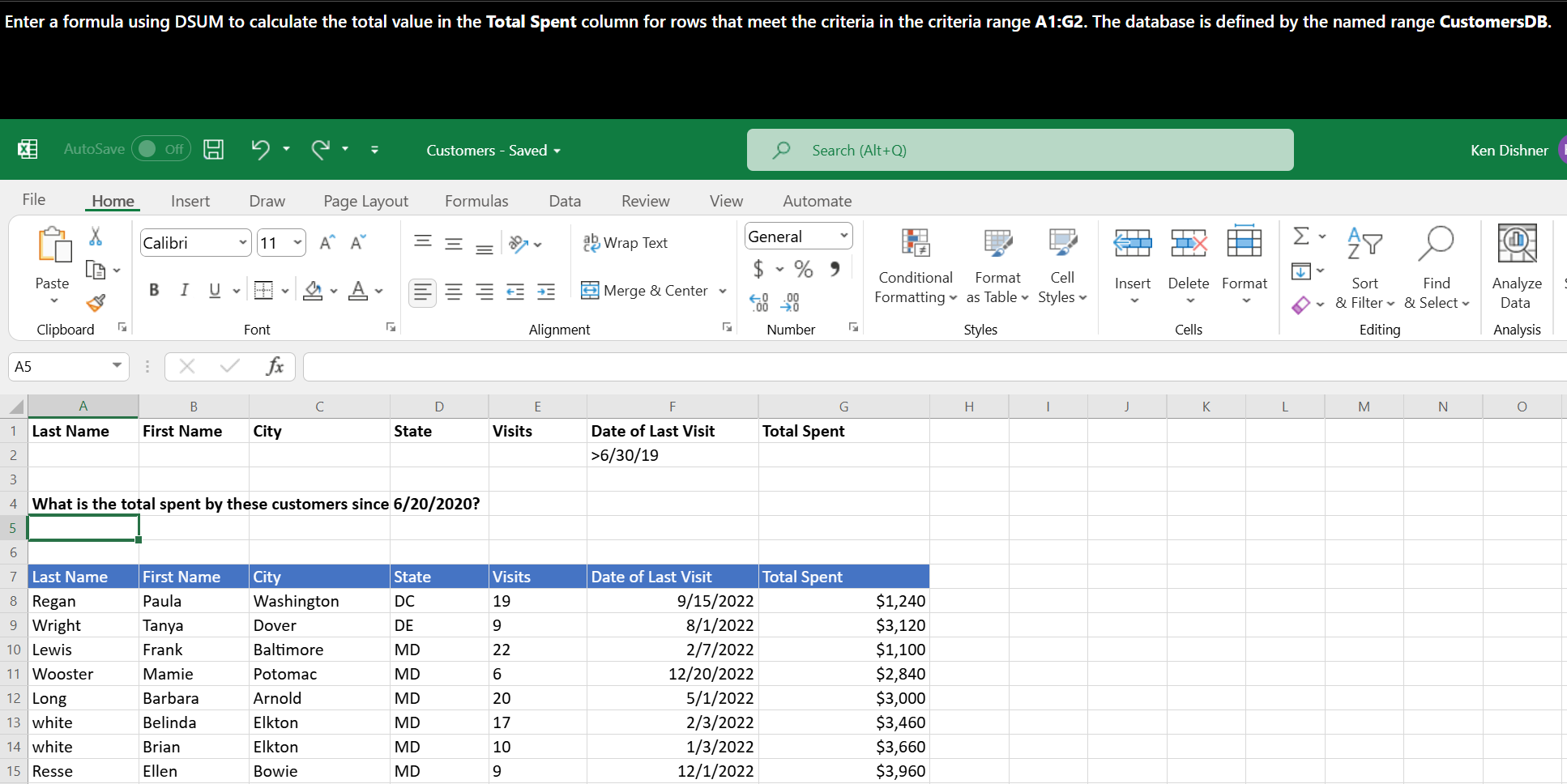Screen dimensions: 1567x784
Task: Click the Fill down icon
Action: pos(1300,271)
